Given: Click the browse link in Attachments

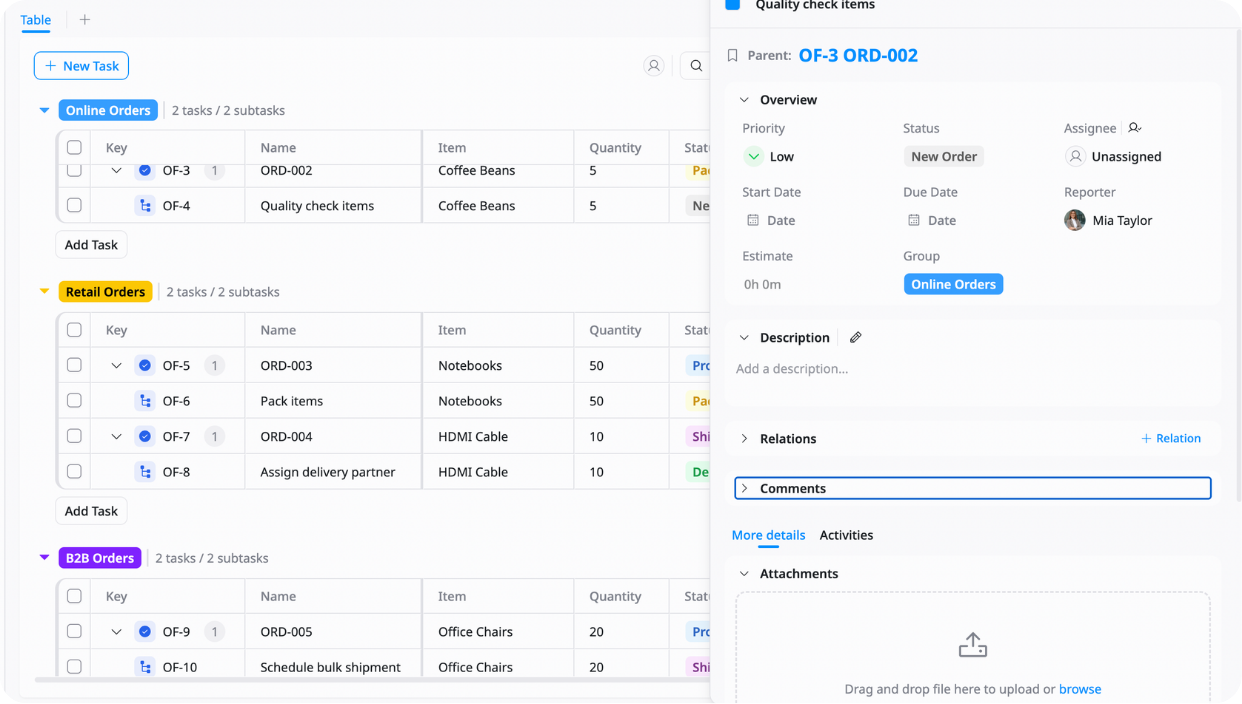Looking at the screenshot, I should tap(1080, 689).
